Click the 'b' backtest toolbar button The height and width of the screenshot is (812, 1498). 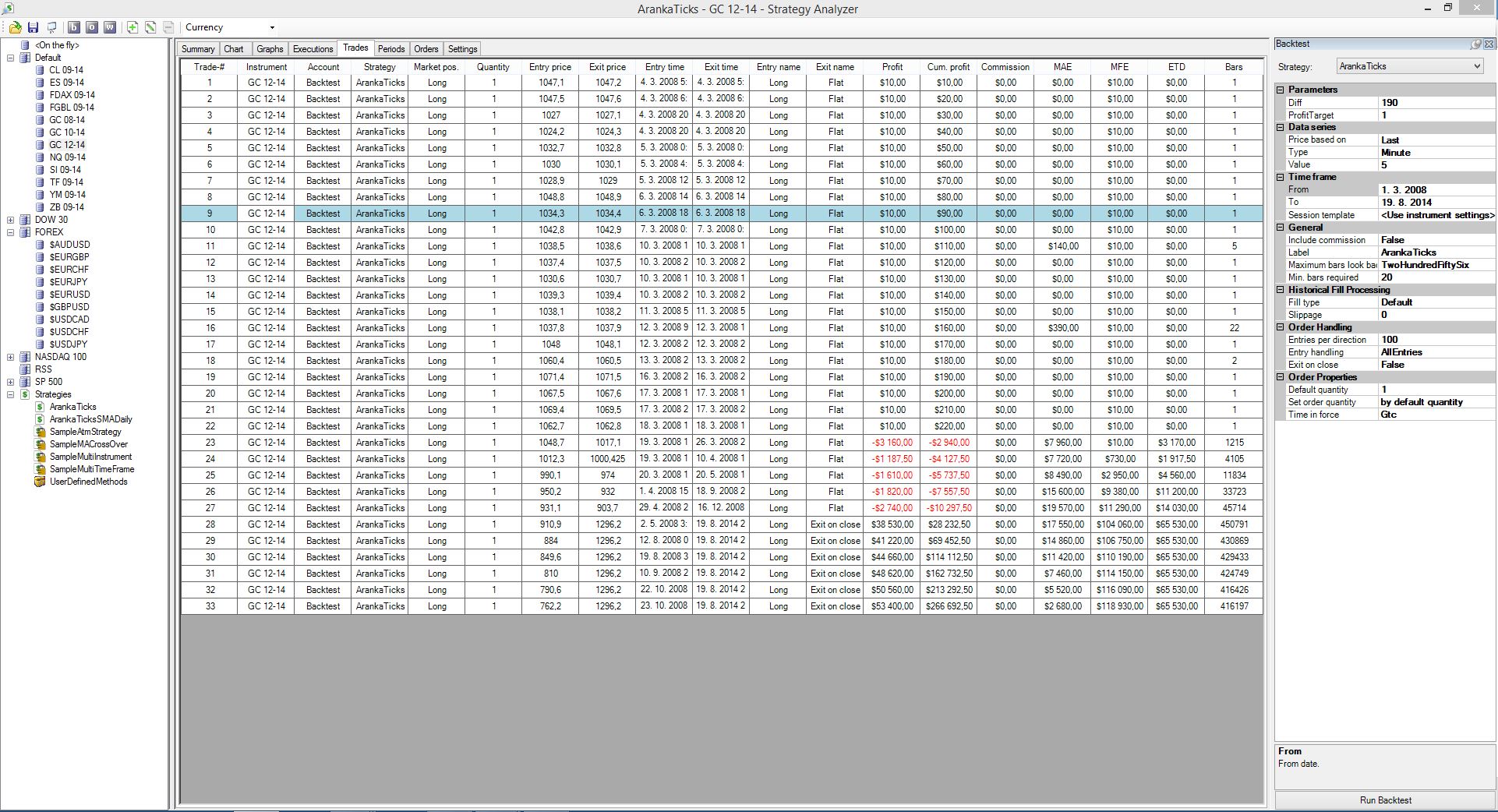tap(74, 27)
